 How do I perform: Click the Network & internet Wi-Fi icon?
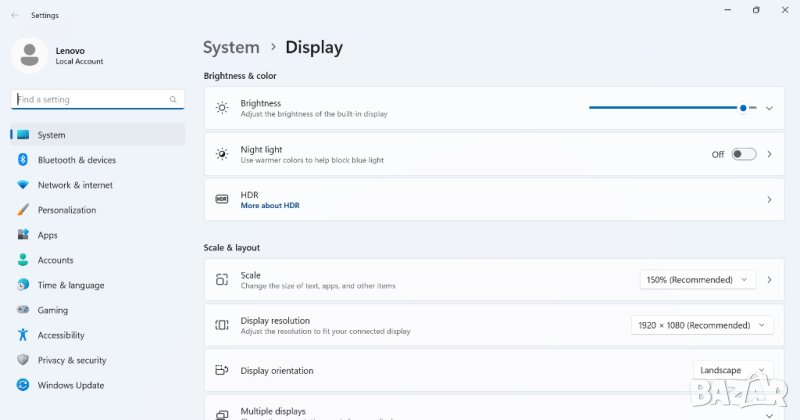click(22, 185)
